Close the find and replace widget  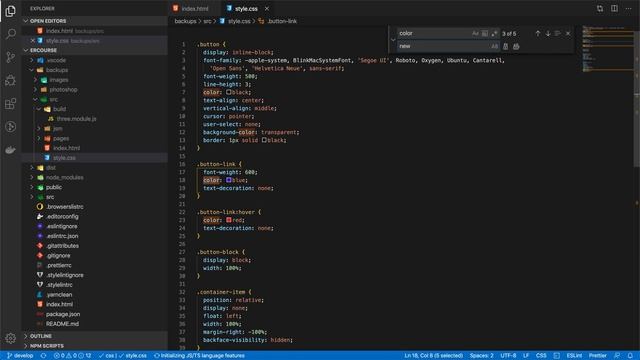568,33
